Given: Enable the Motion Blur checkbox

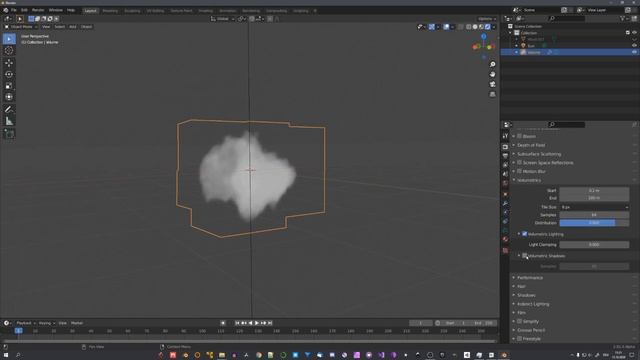Looking at the screenshot, I should pyautogui.click(x=520, y=171).
